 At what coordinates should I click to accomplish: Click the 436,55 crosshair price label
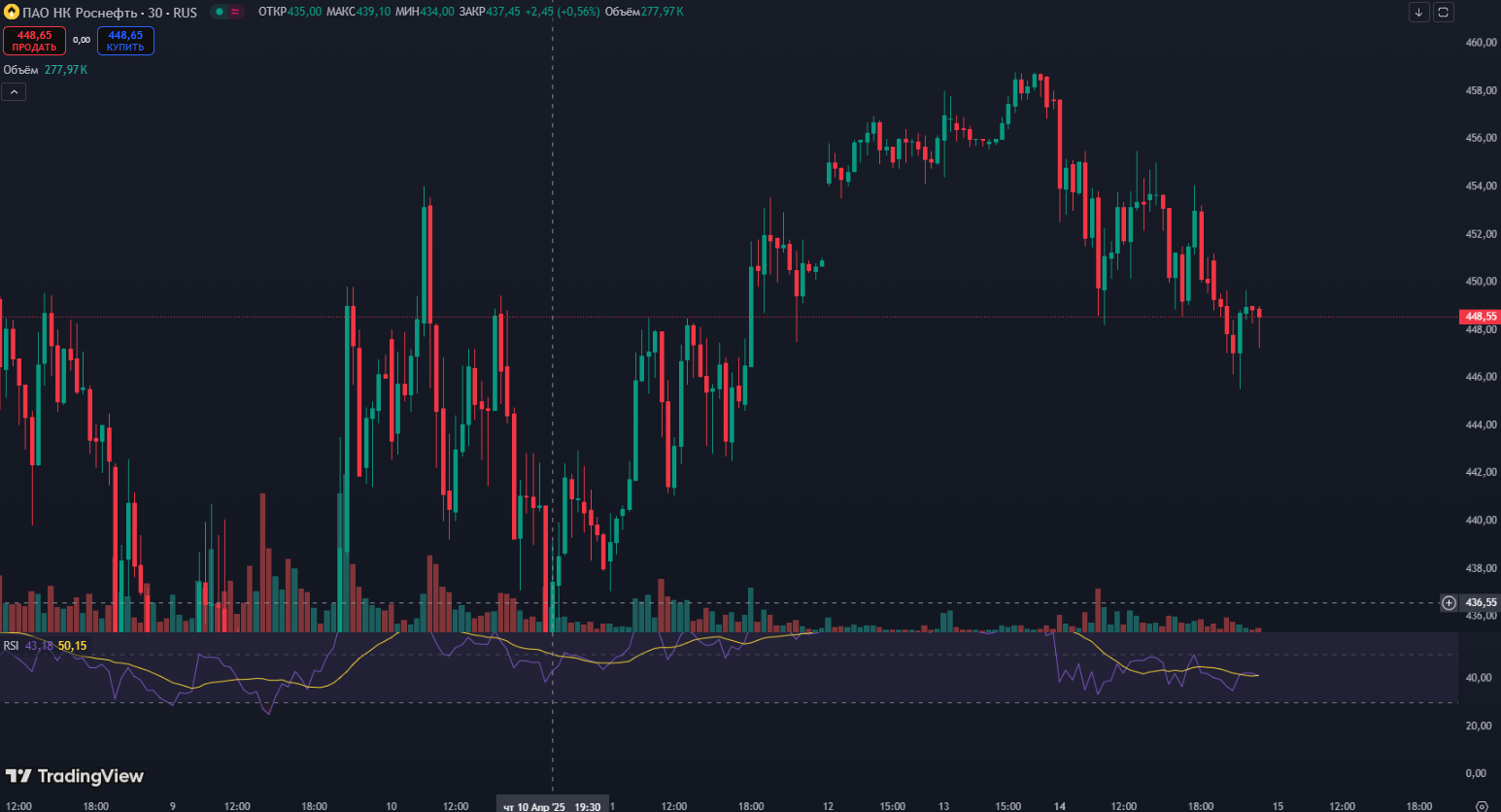pyautogui.click(x=1481, y=603)
